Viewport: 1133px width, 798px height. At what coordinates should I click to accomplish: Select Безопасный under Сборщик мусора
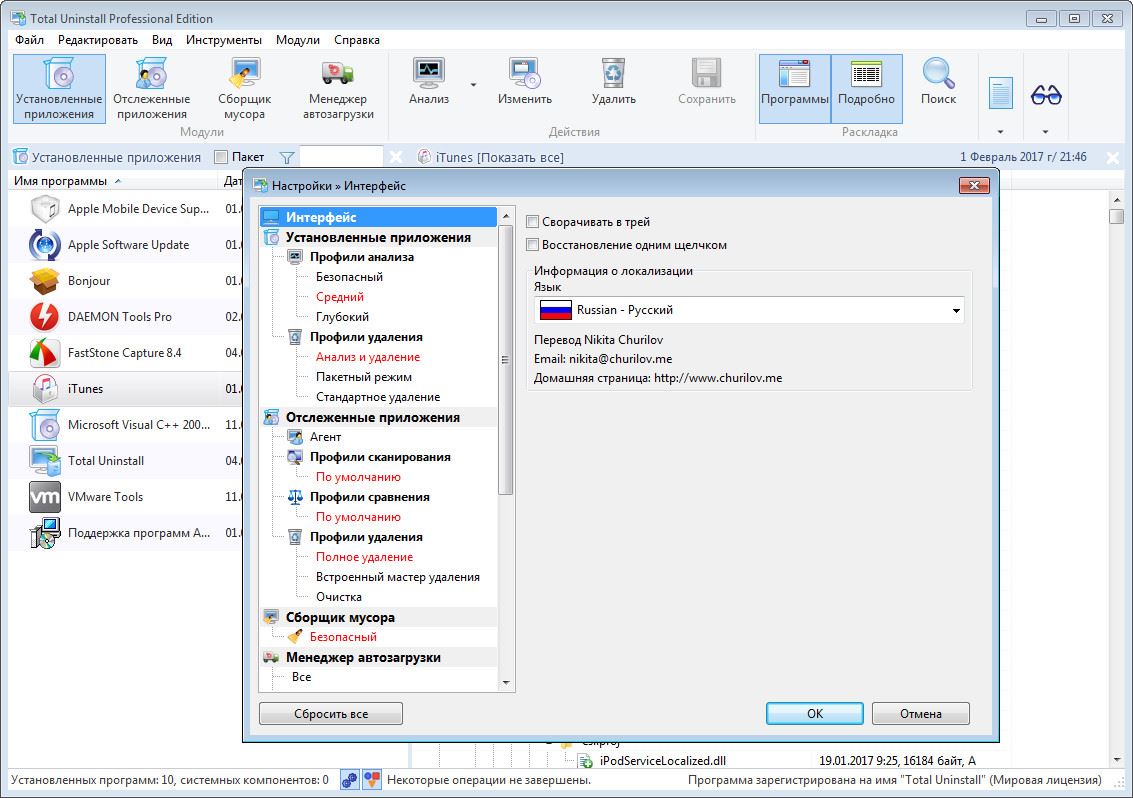tap(343, 637)
